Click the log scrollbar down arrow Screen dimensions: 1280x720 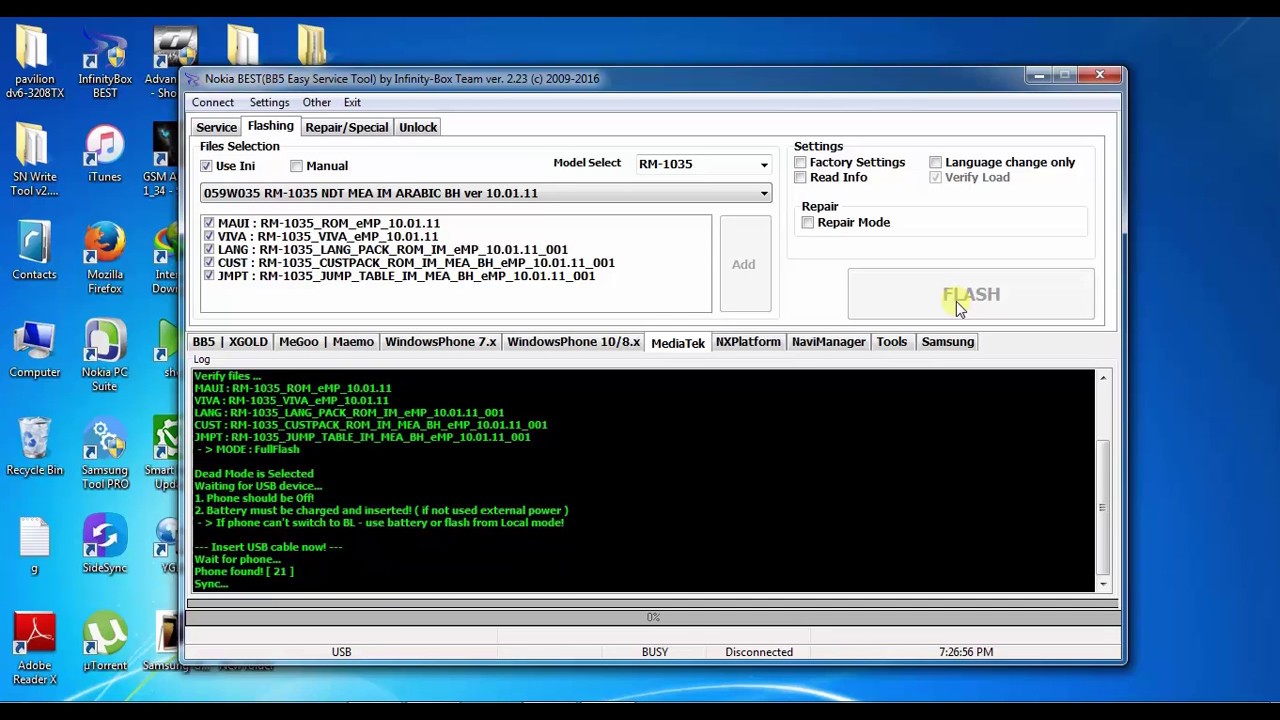pyautogui.click(x=1103, y=584)
